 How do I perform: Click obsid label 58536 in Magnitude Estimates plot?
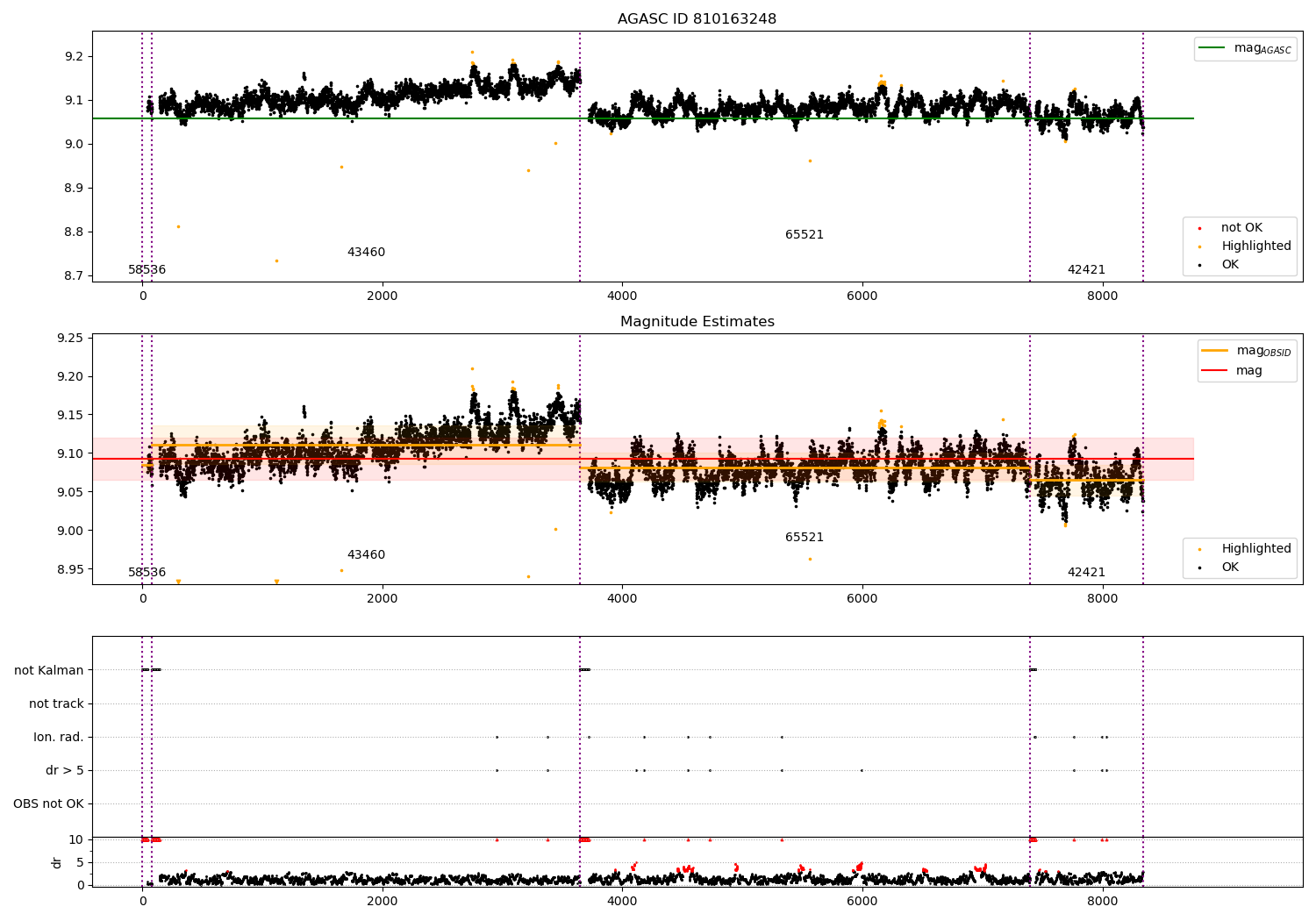click(x=147, y=573)
